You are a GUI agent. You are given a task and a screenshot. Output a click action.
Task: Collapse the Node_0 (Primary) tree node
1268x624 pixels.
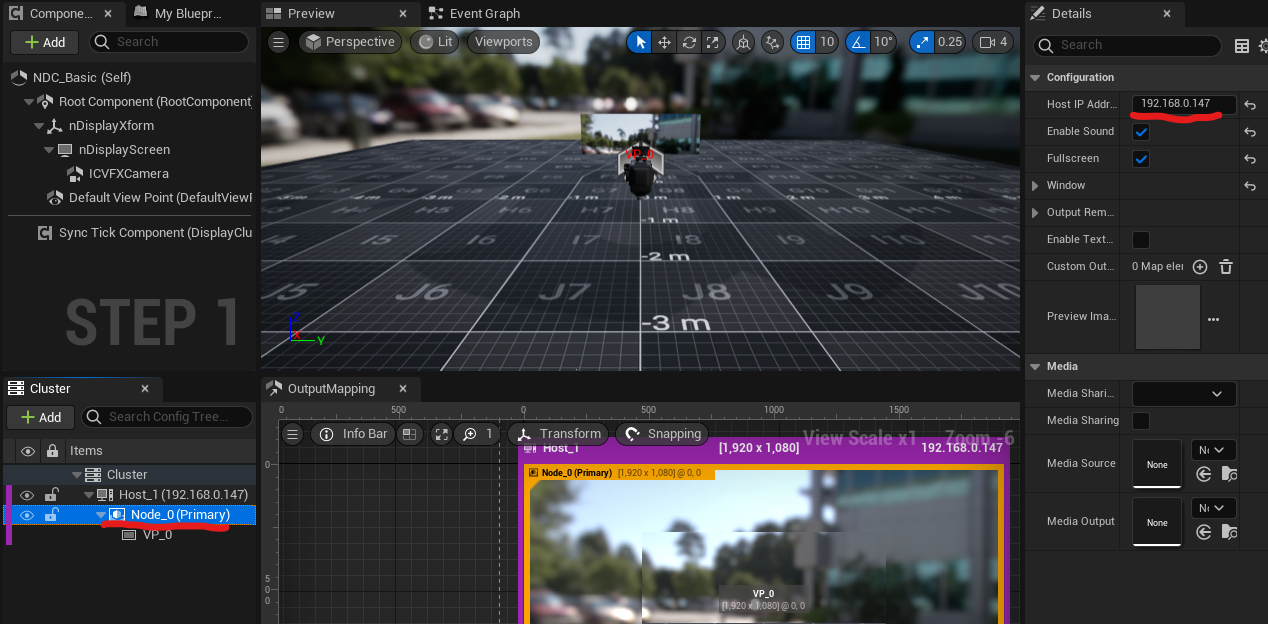[101, 515]
